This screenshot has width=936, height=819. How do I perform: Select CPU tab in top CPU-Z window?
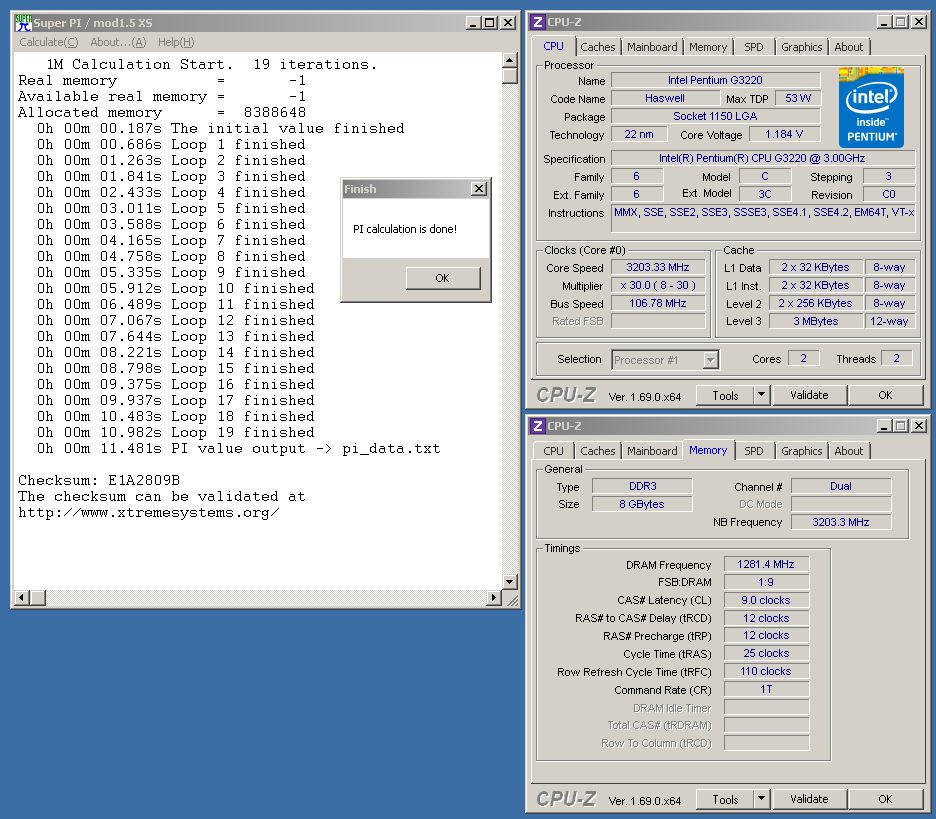coord(553,46)
